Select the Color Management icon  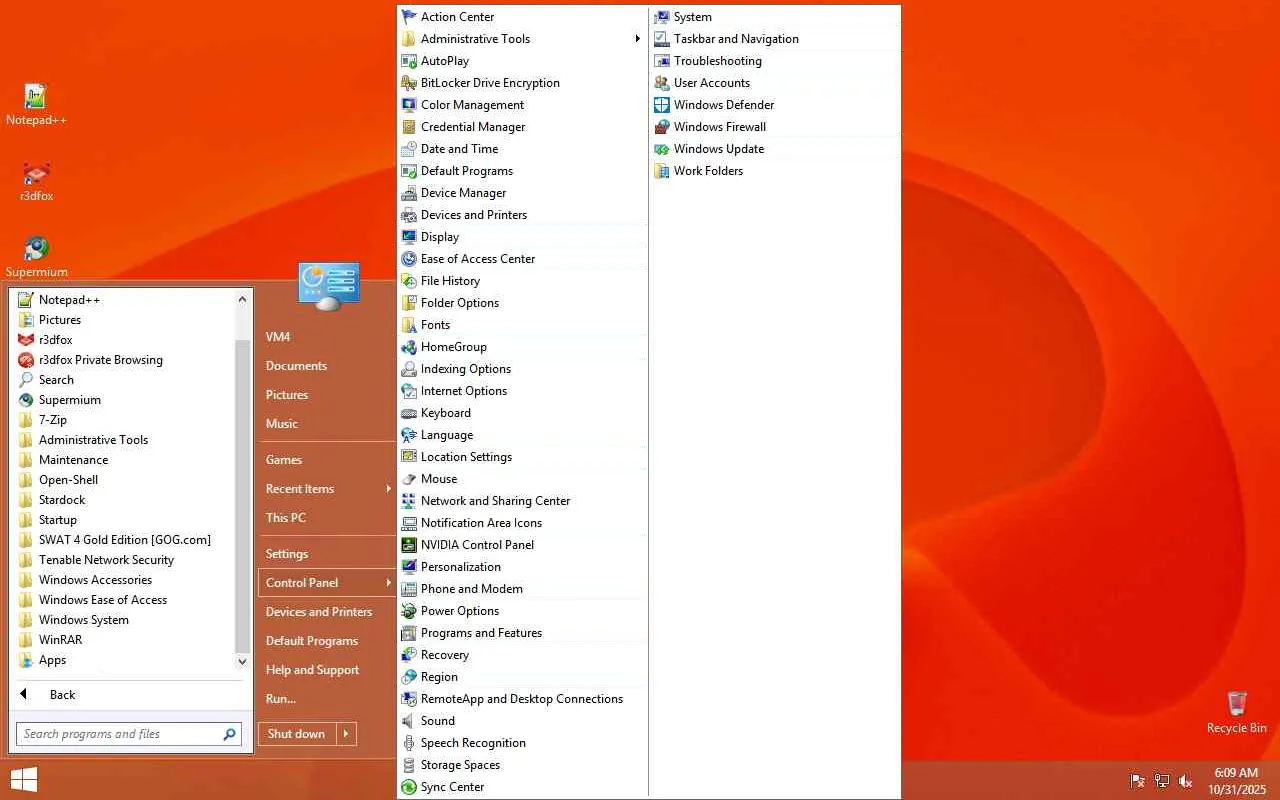[409, 105]
